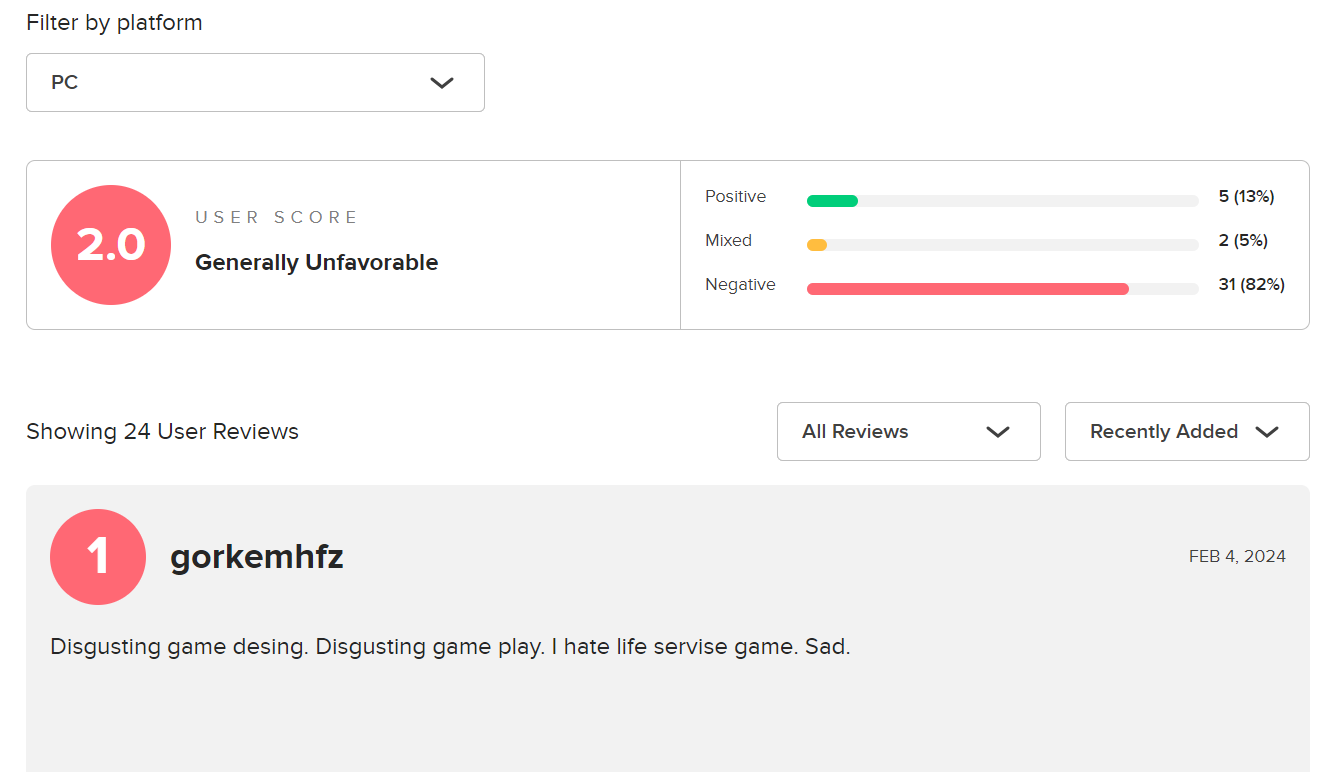The width and height of the screenshot is (1333, 772).
Task: Select the Mixed reviews label
Action: (728, 241)
